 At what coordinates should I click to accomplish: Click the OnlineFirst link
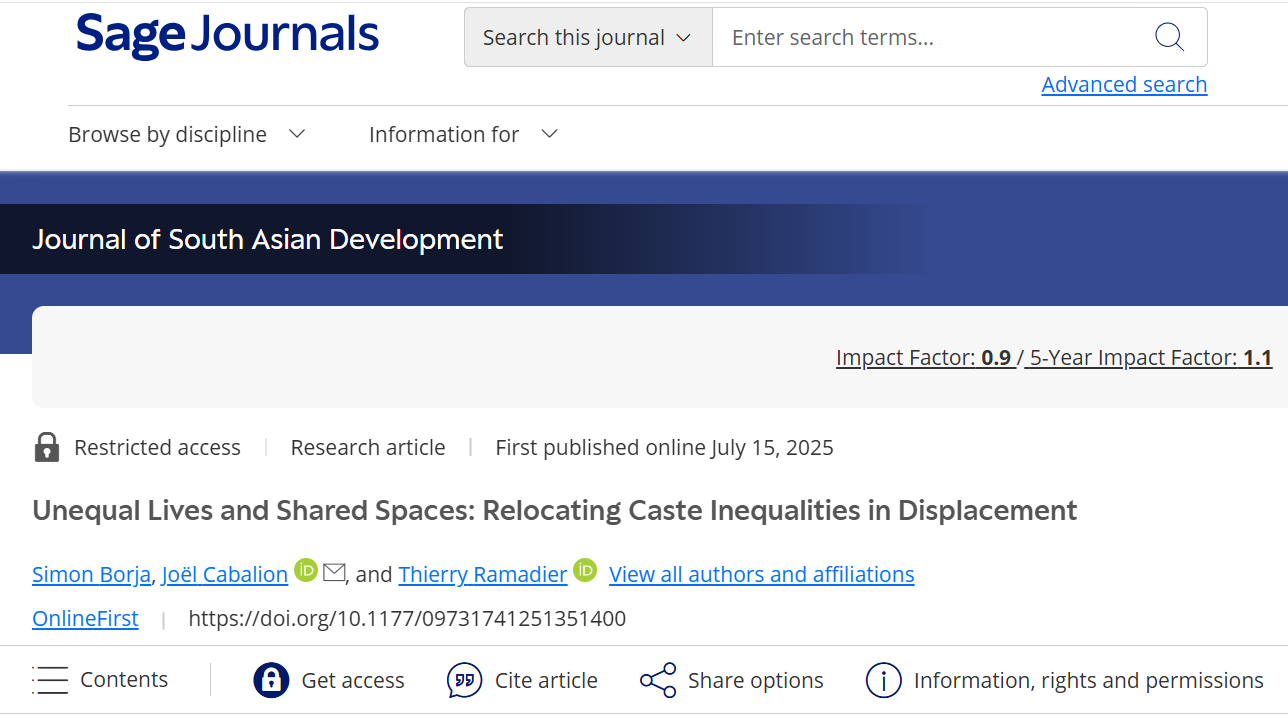pos(85,619)
